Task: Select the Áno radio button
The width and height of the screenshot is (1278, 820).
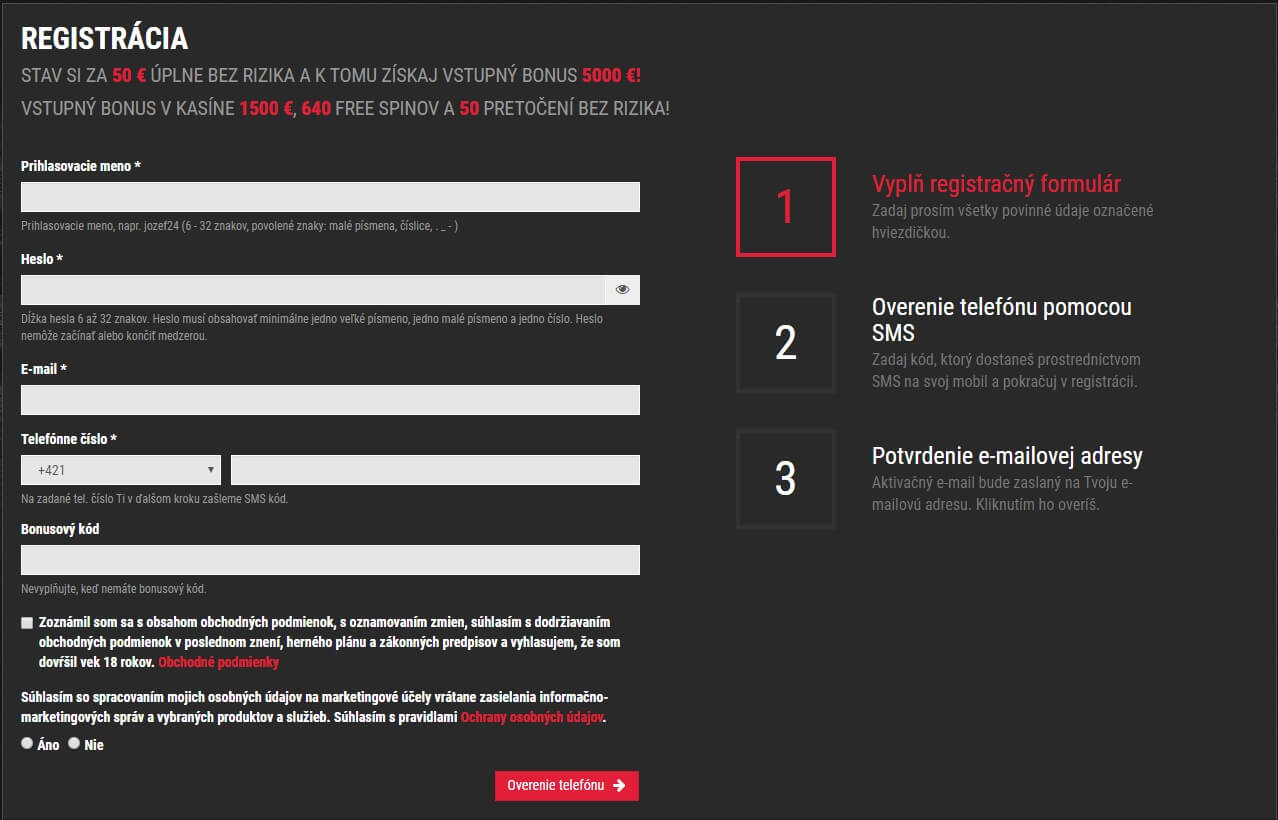Action: click(27, 743)
